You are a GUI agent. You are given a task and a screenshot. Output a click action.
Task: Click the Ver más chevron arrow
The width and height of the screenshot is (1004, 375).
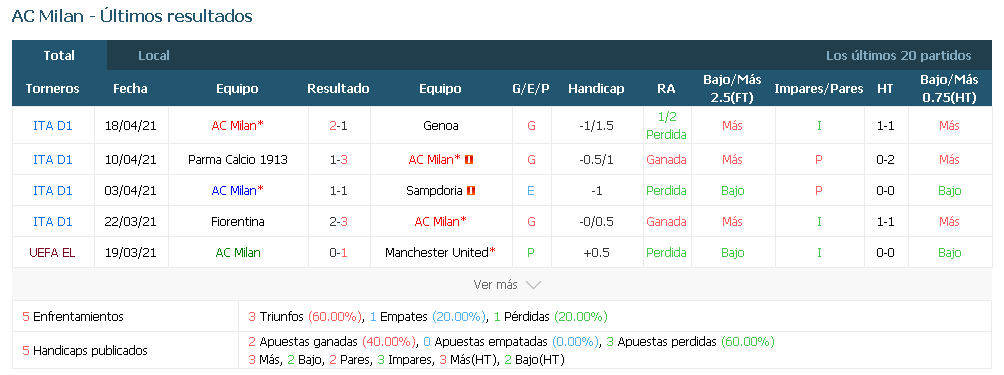coord(533,285)
